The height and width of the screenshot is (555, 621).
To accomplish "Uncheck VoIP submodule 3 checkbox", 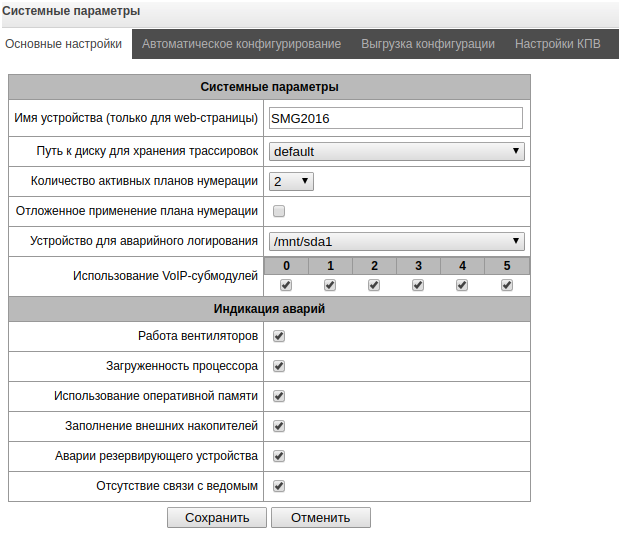I will pyautogui.click(x=418, y=285).
